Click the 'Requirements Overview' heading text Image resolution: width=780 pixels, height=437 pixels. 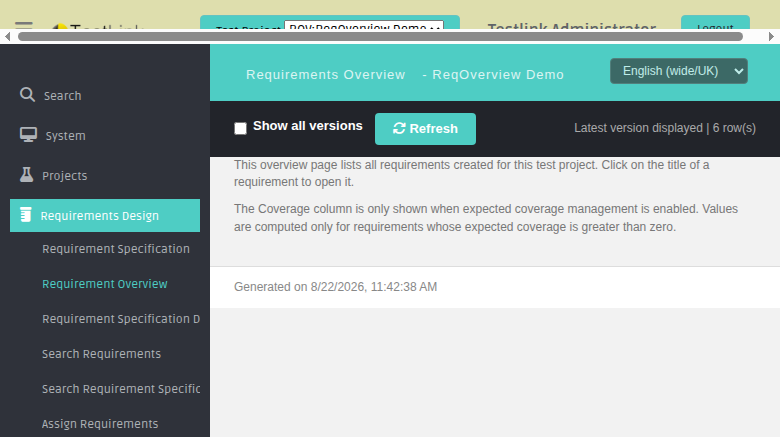(x=326, y=75)
